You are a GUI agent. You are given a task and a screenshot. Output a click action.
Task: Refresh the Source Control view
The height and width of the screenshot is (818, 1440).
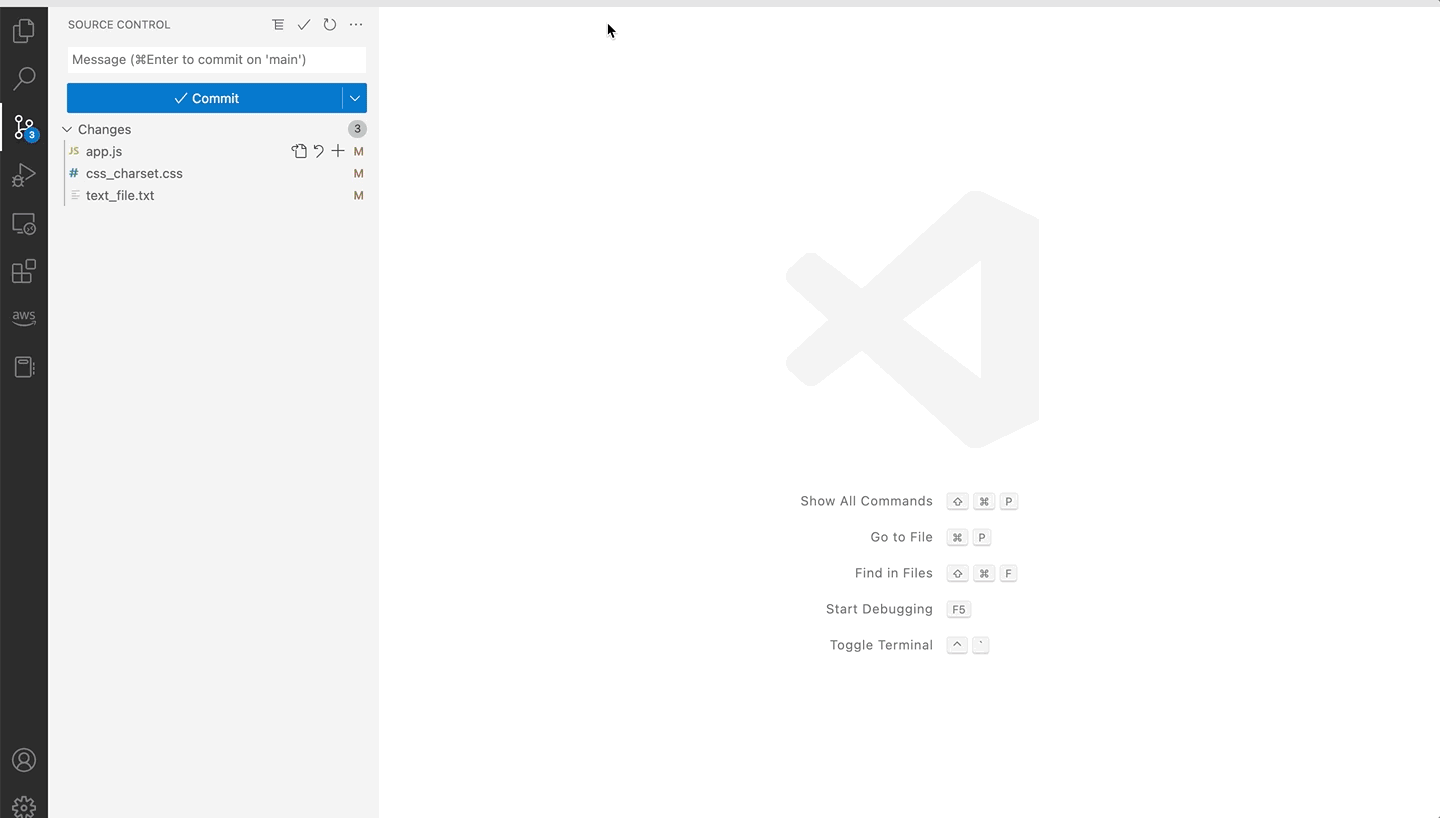pos(330,24)
